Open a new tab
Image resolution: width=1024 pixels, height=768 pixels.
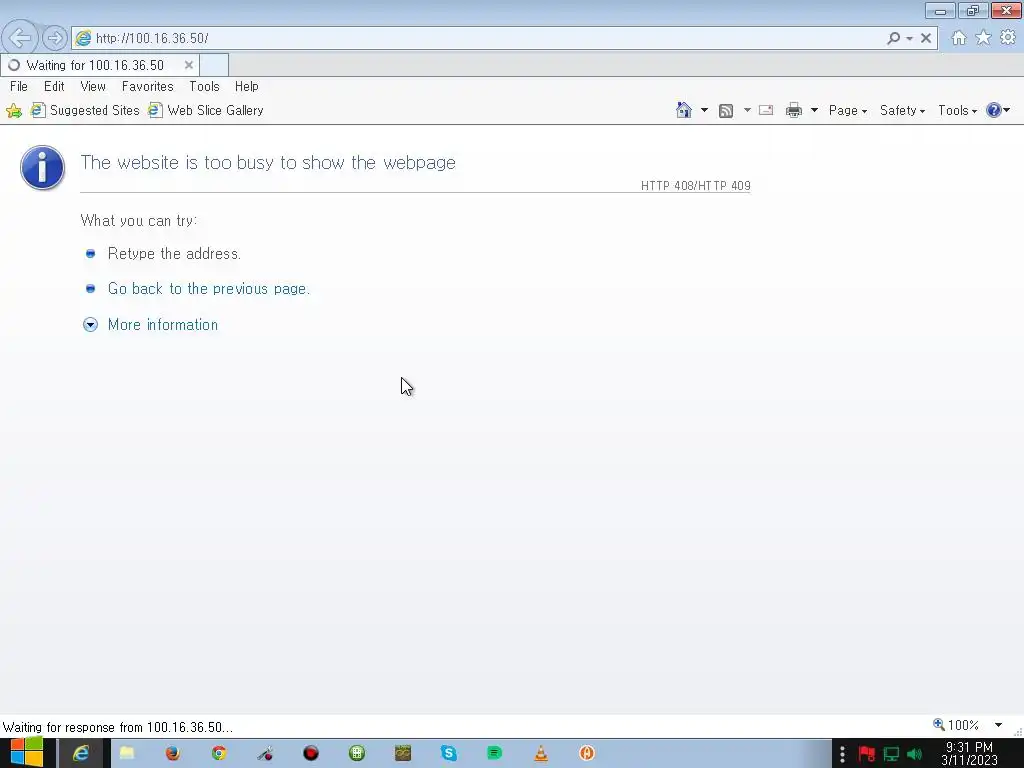214,65
